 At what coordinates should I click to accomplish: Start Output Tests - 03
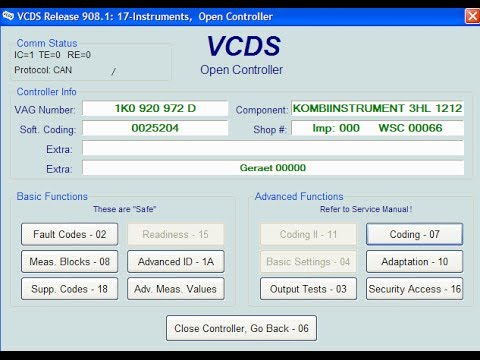[308, 289]
